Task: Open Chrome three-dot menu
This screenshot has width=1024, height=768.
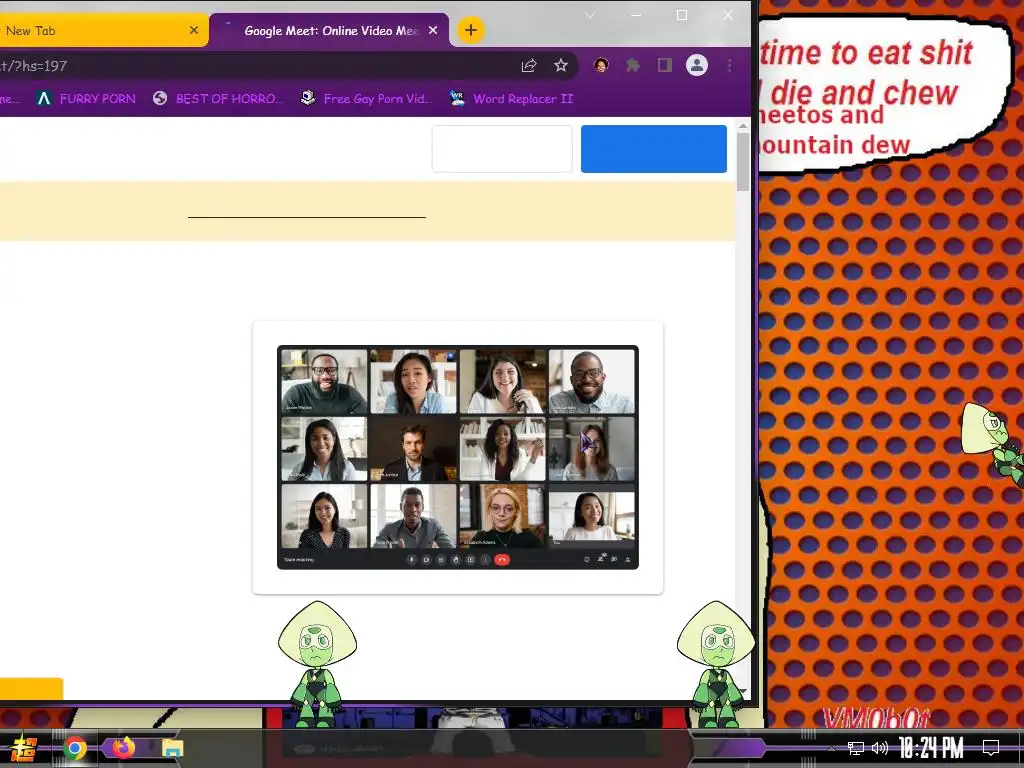Action: coord(729,65)
